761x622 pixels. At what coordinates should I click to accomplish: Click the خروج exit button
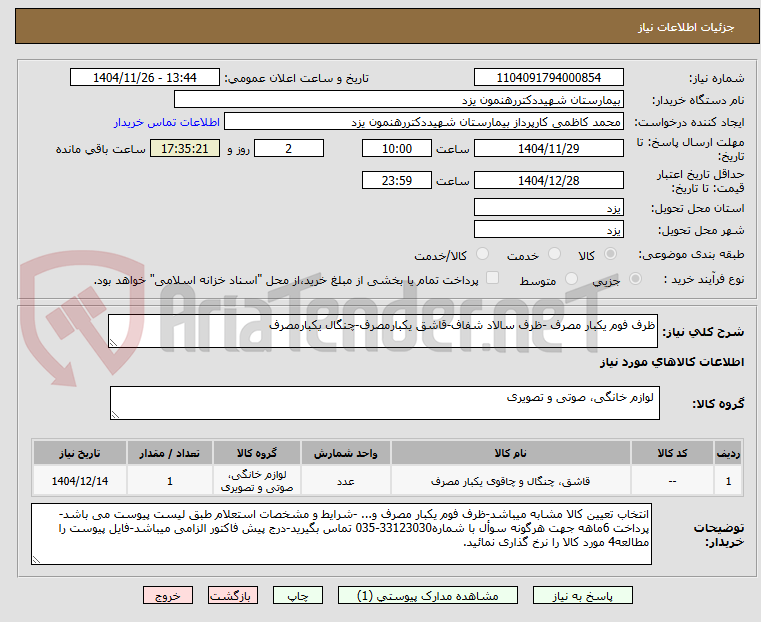[168, 595]
